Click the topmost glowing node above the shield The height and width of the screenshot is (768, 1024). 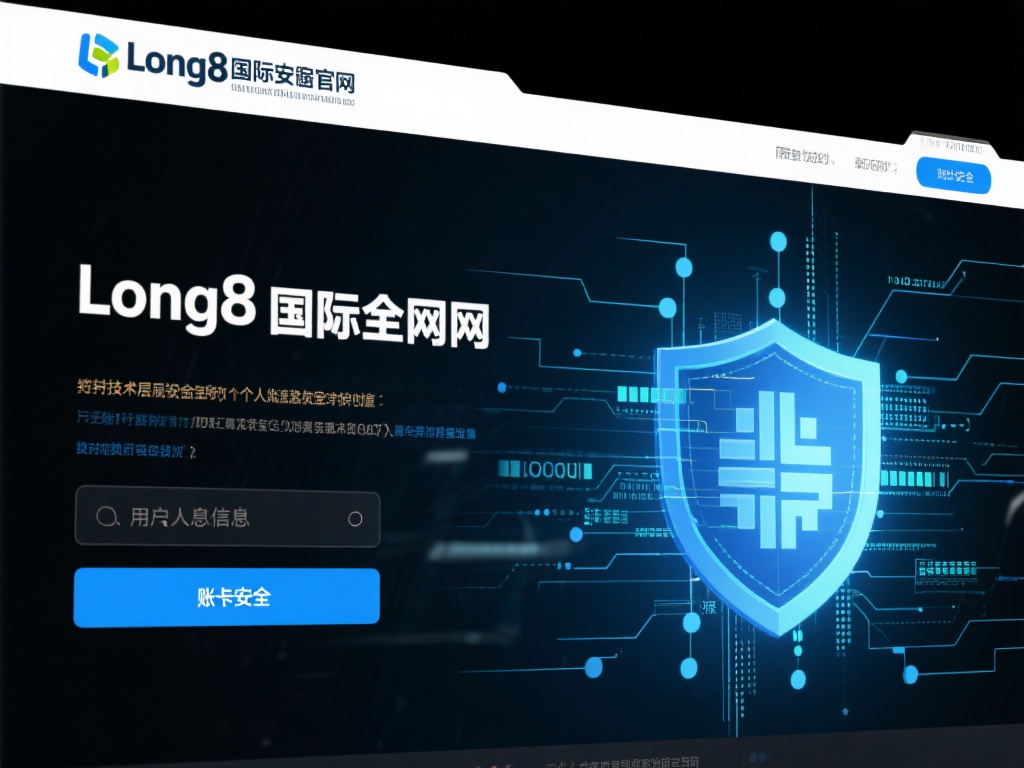click(778, 242)
